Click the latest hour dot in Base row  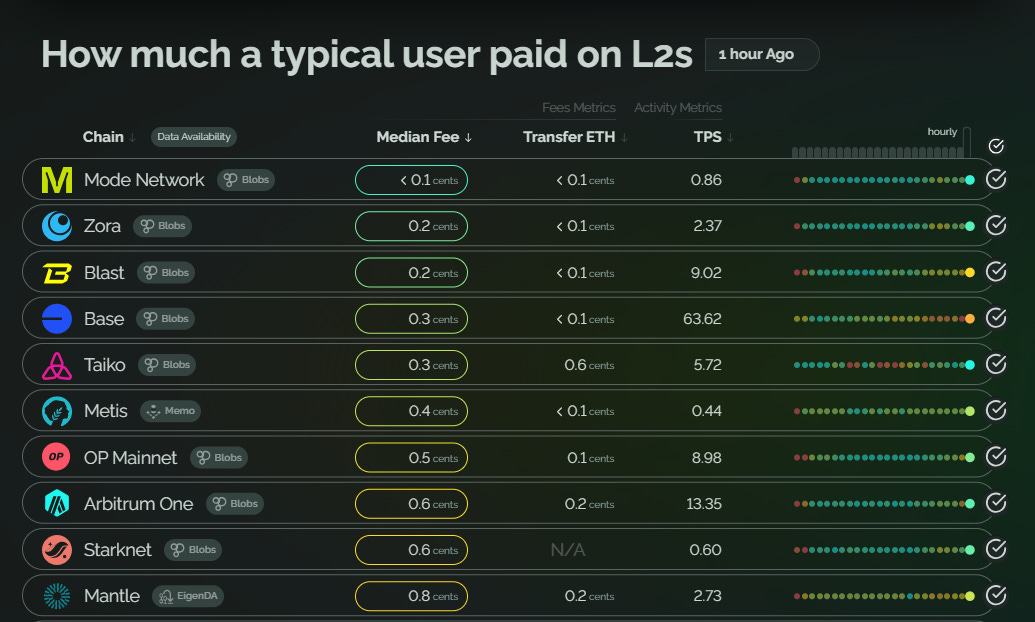970,319
